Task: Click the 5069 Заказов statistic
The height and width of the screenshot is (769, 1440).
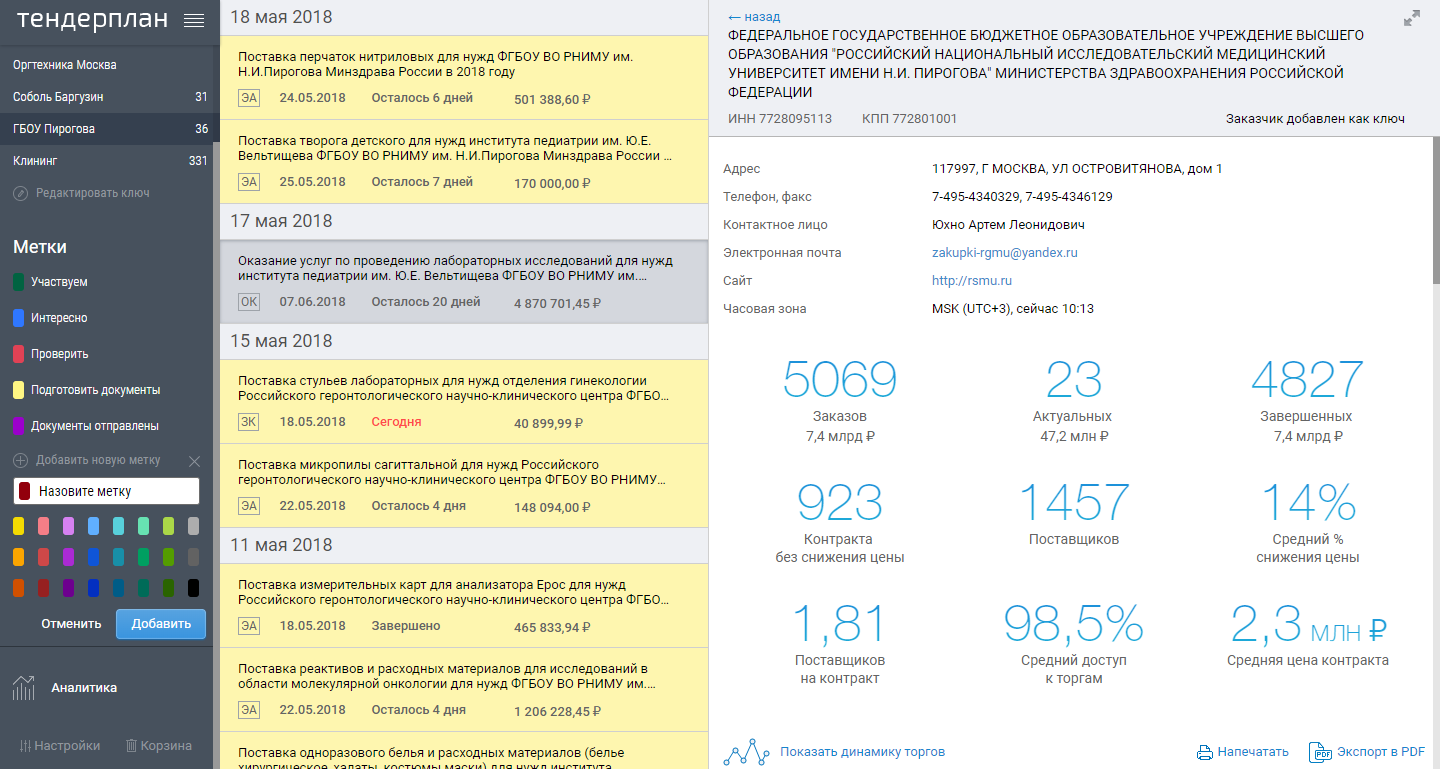Action: pyautogui.click(x=840, y=400)
